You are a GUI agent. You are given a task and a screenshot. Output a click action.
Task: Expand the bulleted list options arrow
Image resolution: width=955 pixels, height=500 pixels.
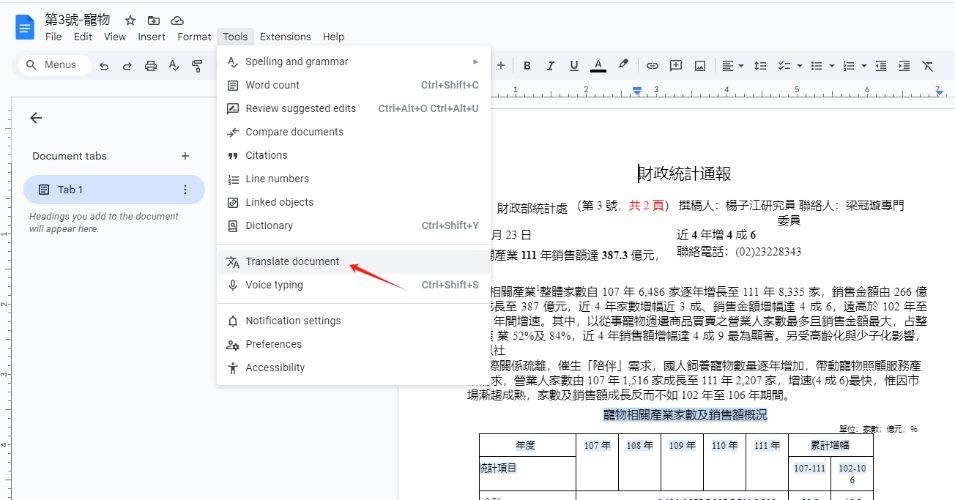pyautogui.click(x=831, y=66)
